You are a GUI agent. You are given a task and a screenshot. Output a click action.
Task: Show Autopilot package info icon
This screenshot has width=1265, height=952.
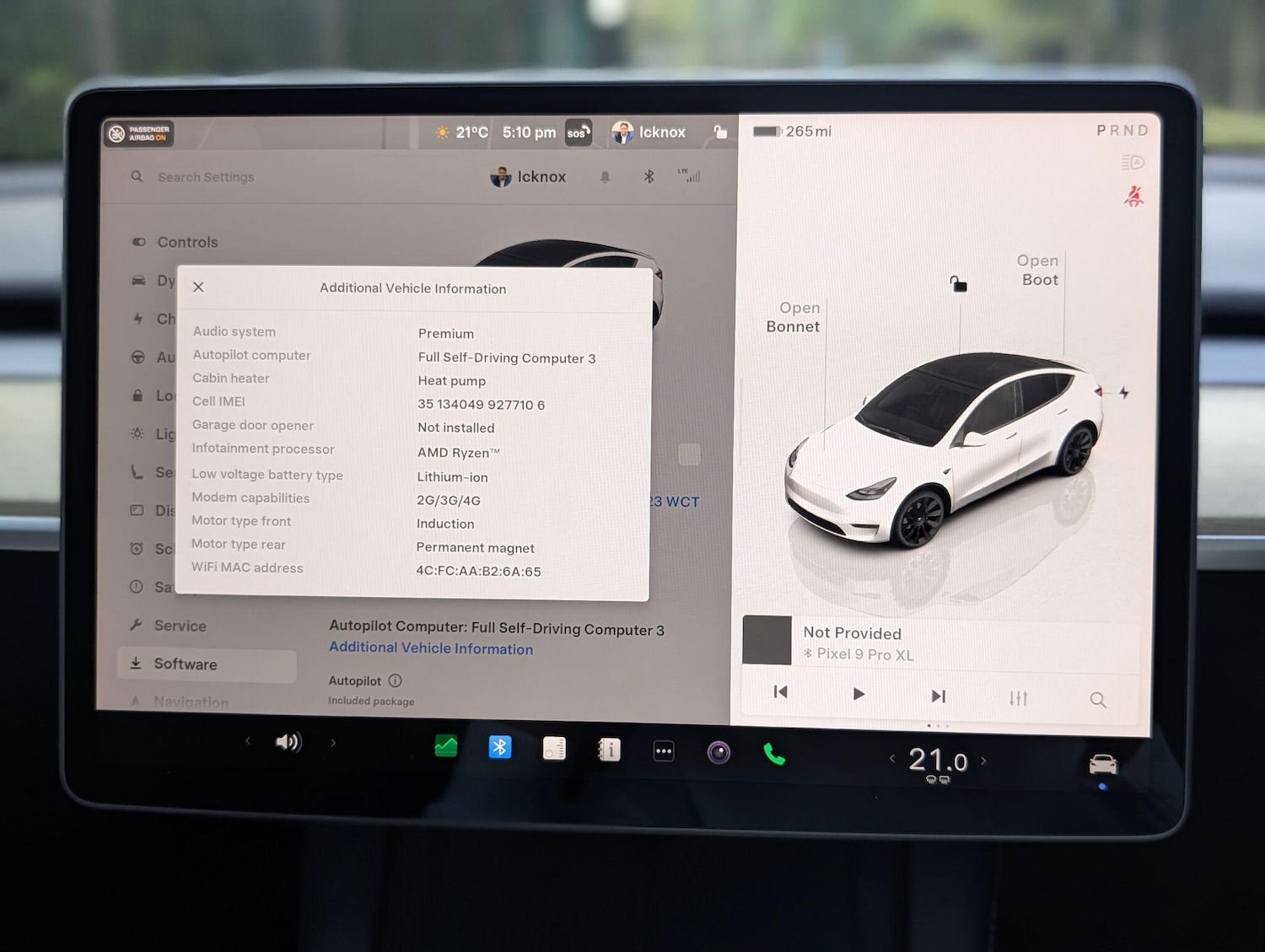coord(396,680)
